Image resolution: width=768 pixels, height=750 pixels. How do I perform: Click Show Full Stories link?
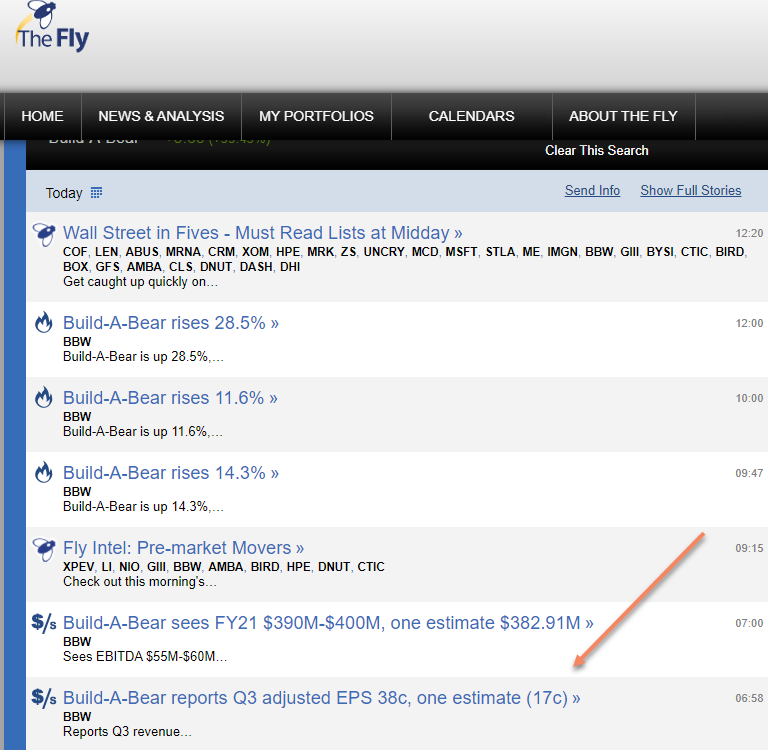tap(691, 191)
